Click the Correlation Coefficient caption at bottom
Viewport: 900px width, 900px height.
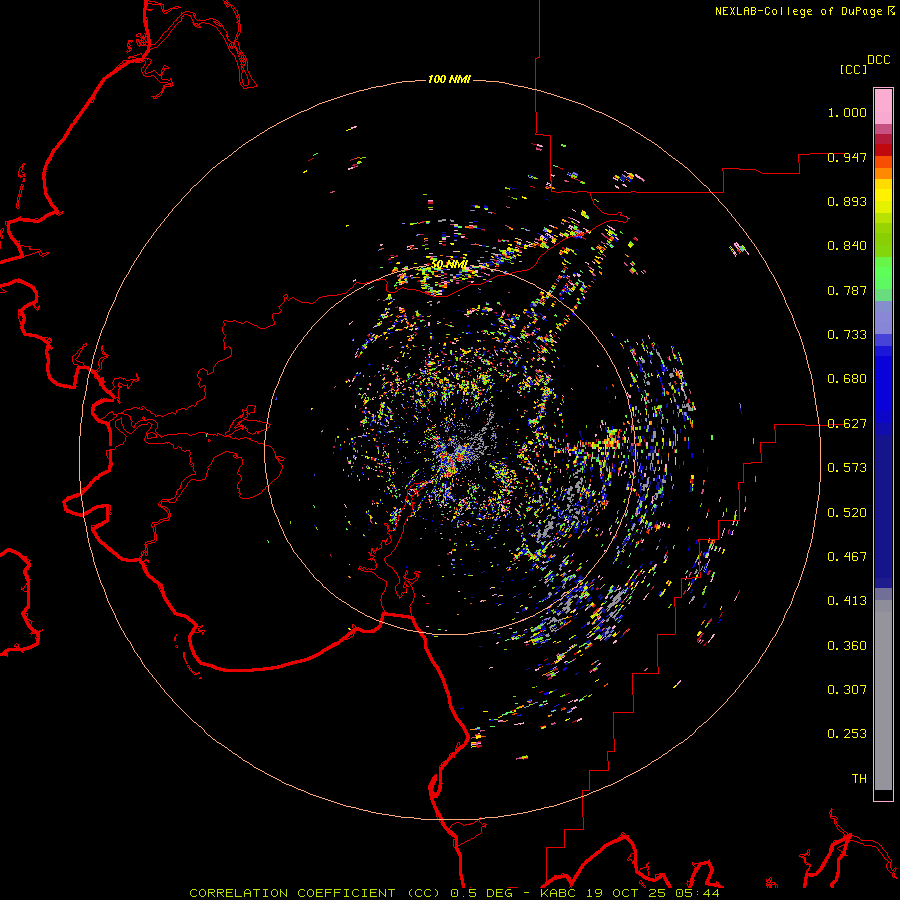click(x=454, y=893)
